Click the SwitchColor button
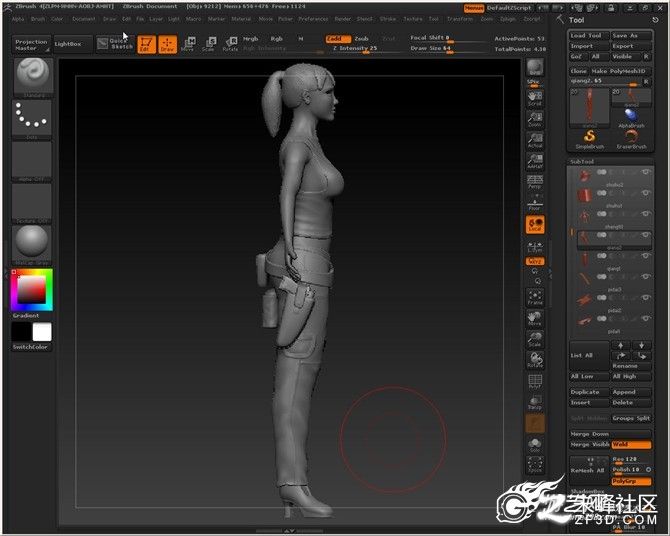Image resolution: width=670 pixels, height=536 pixels. pos(32,347)
